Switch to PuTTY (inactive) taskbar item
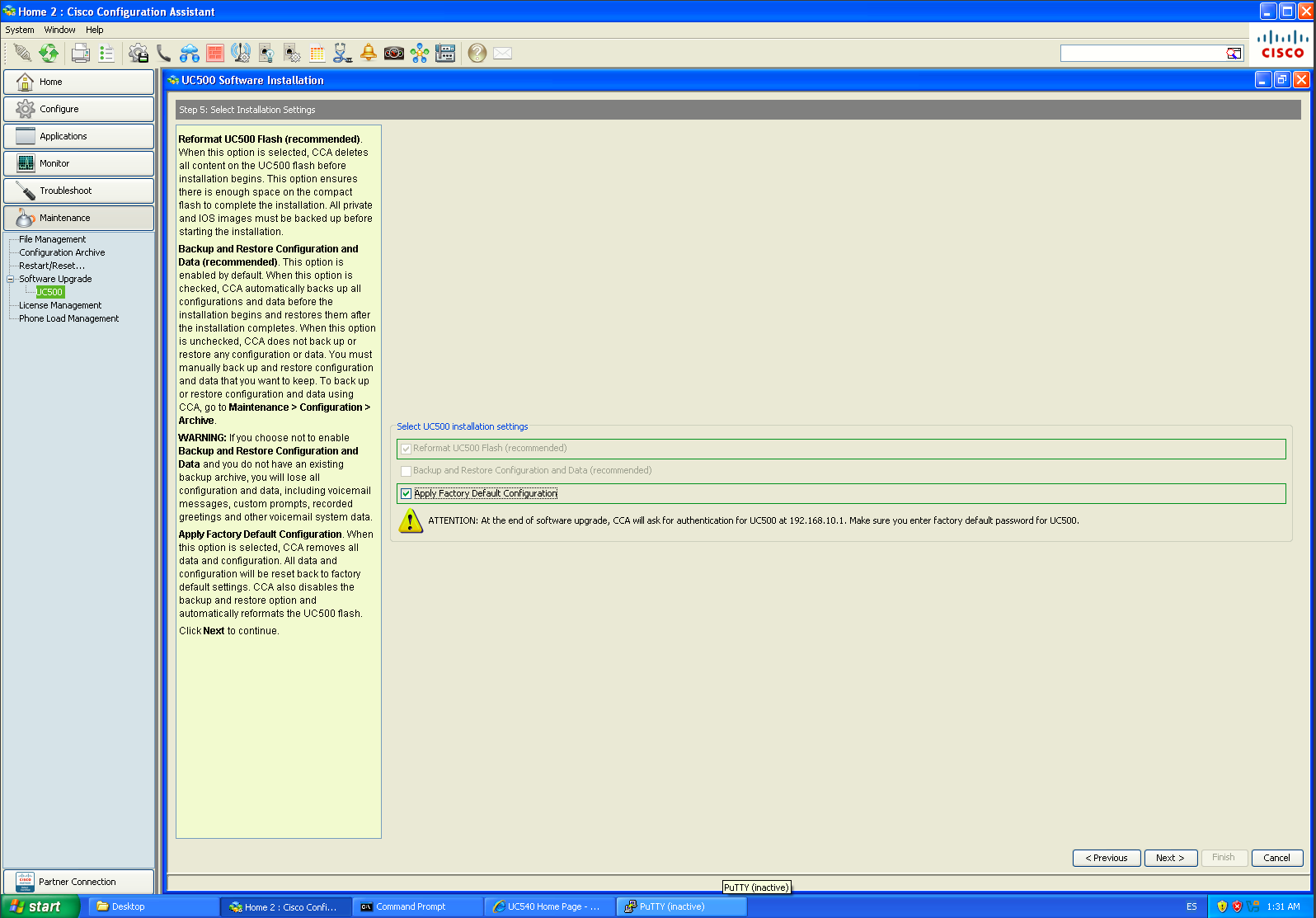Image resolution: width=1316 pixels, height=918 pixels. click(x=682, y=906)
